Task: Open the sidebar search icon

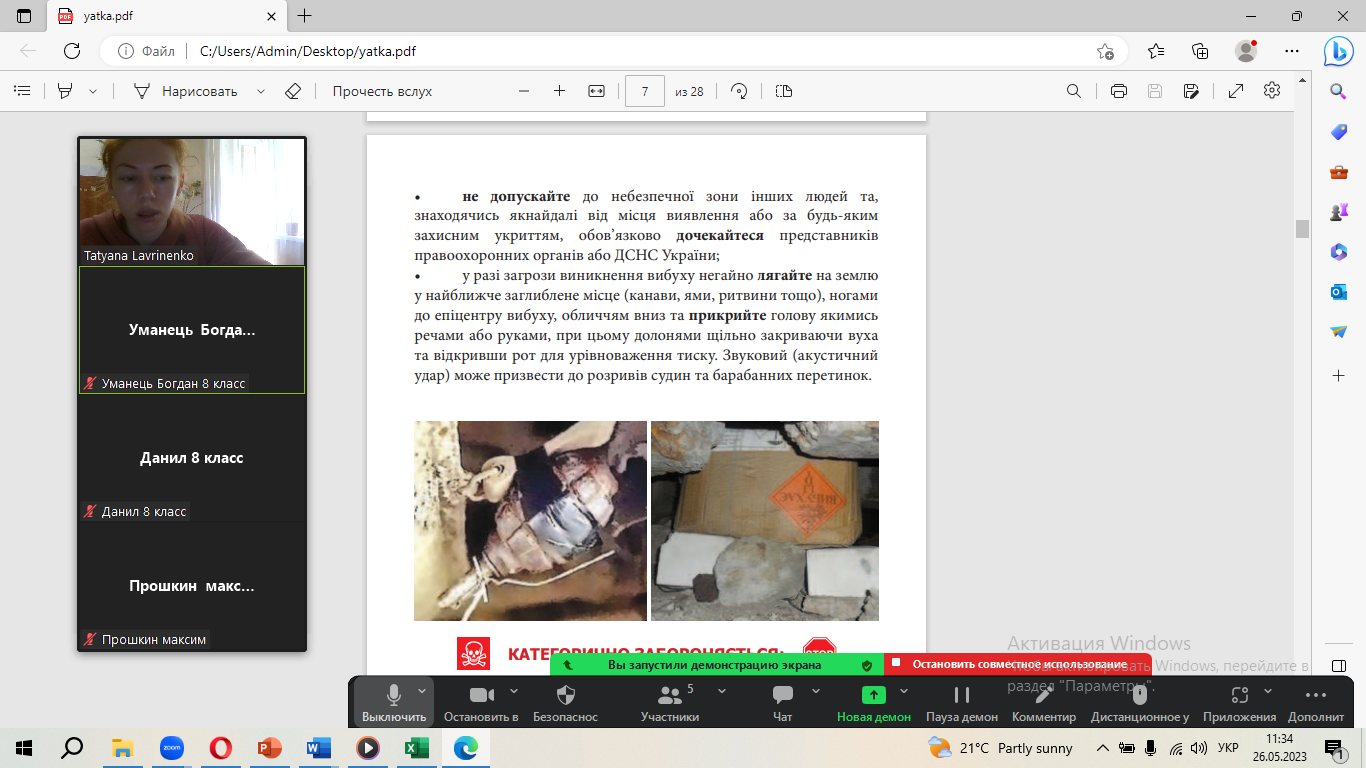Action: pos(1339,91)
